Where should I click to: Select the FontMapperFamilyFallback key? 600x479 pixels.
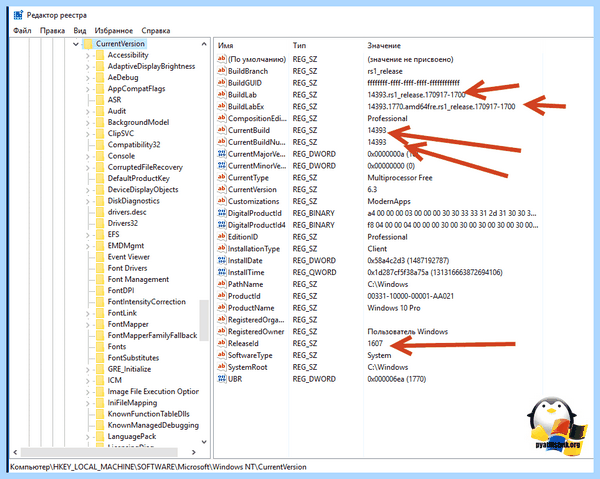click(x=152, y=336)
